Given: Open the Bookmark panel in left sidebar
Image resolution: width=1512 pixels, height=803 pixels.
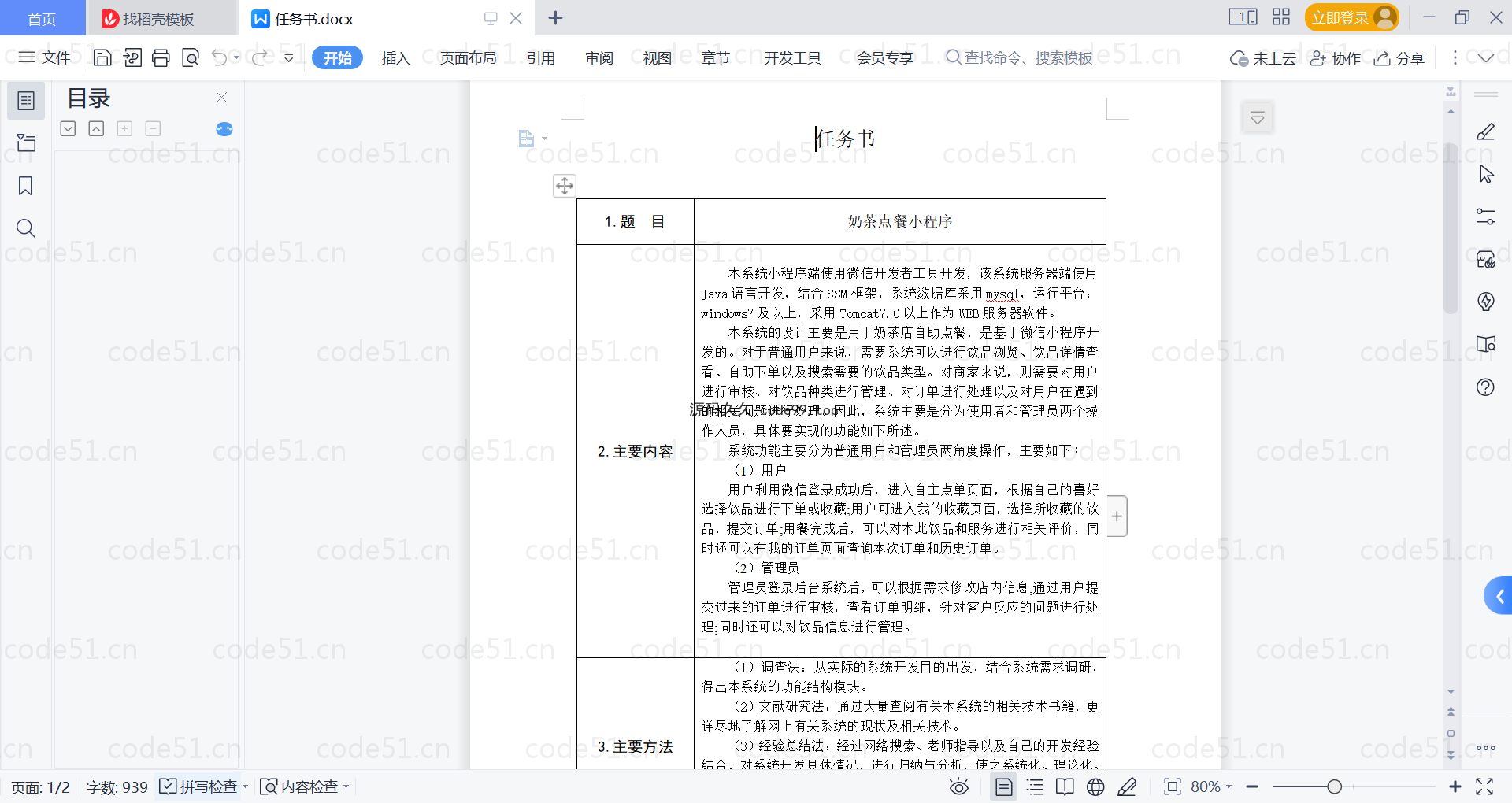Looking at the screenshot, I should point(26,186).
